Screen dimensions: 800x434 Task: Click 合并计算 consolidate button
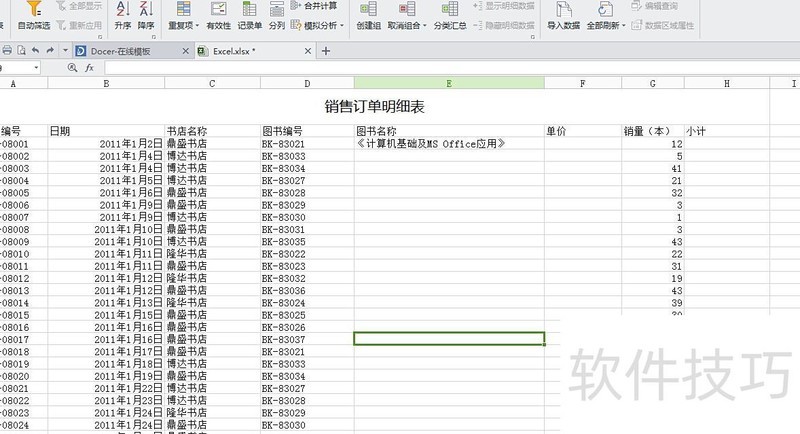tap(315, 6)
